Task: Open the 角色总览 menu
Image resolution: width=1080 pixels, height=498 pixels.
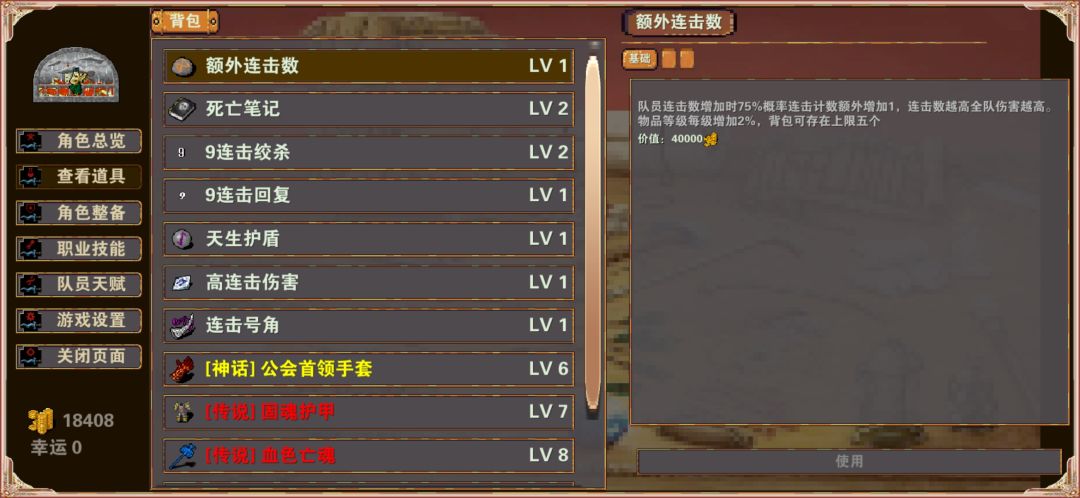Action: coord(79,141)
